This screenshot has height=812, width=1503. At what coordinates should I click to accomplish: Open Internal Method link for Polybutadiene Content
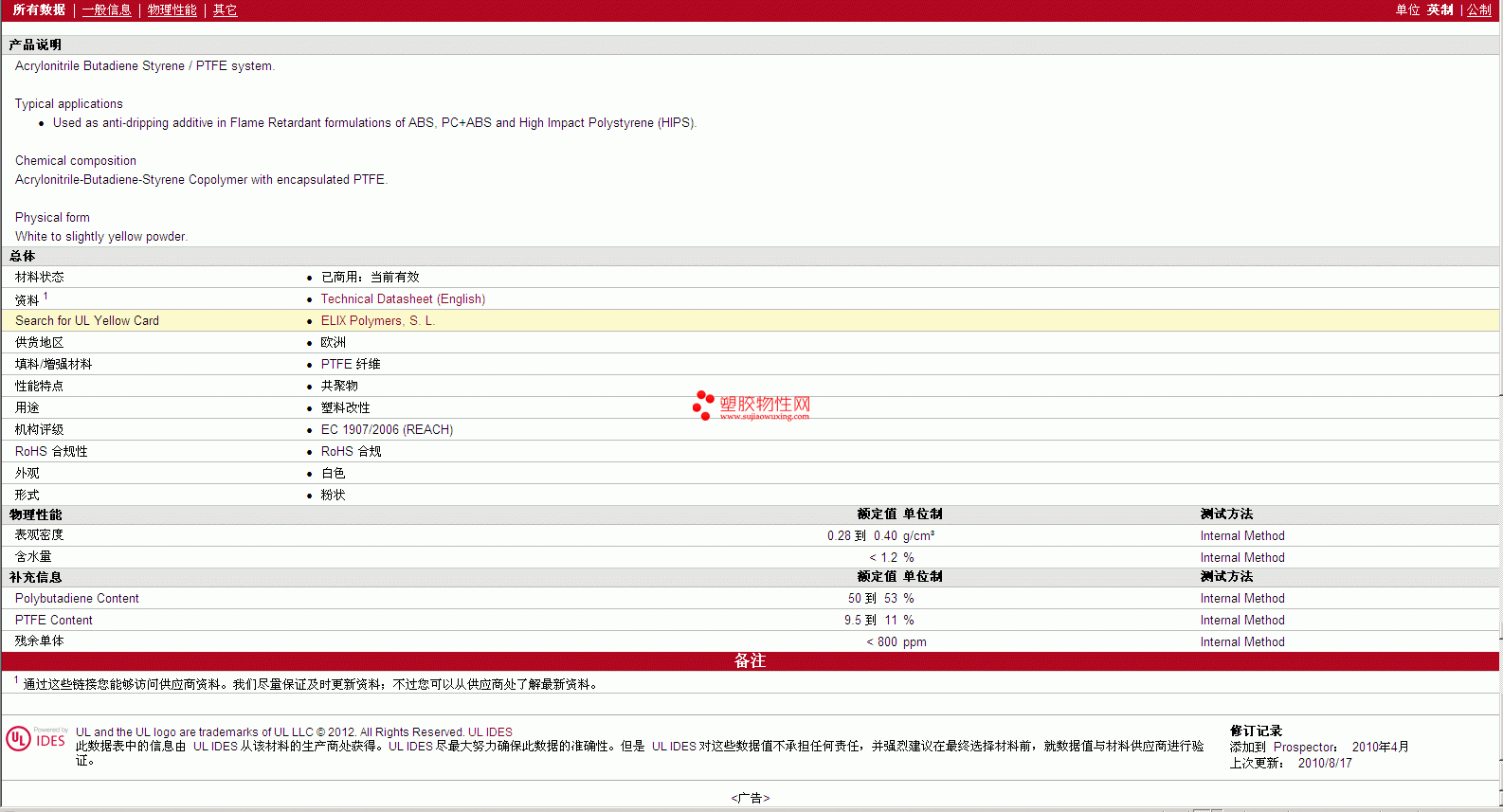pos(1242,598)
